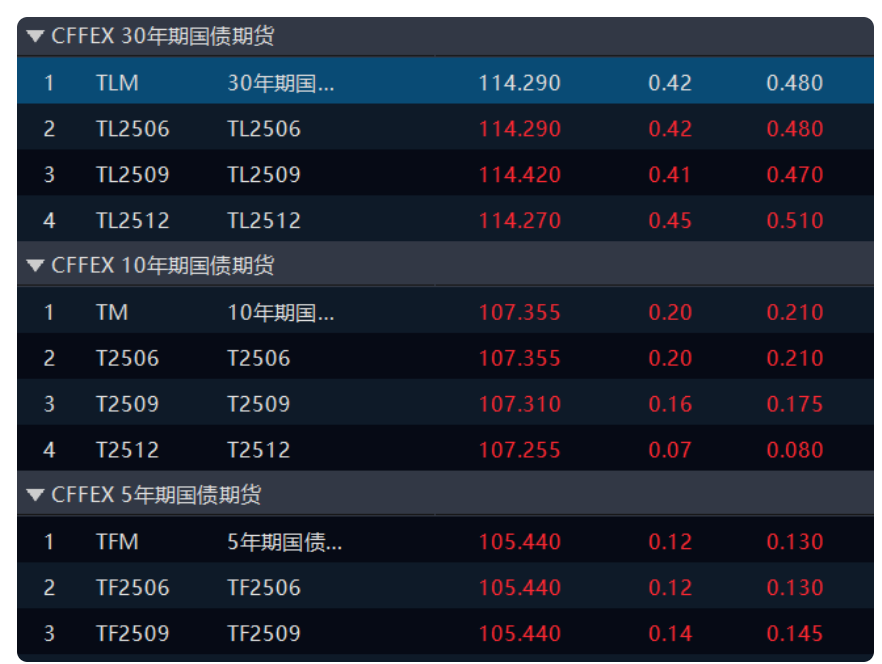882x664 pixels.
Task: Click price 114.290 in TLM row
Action: tap(519, 83)
